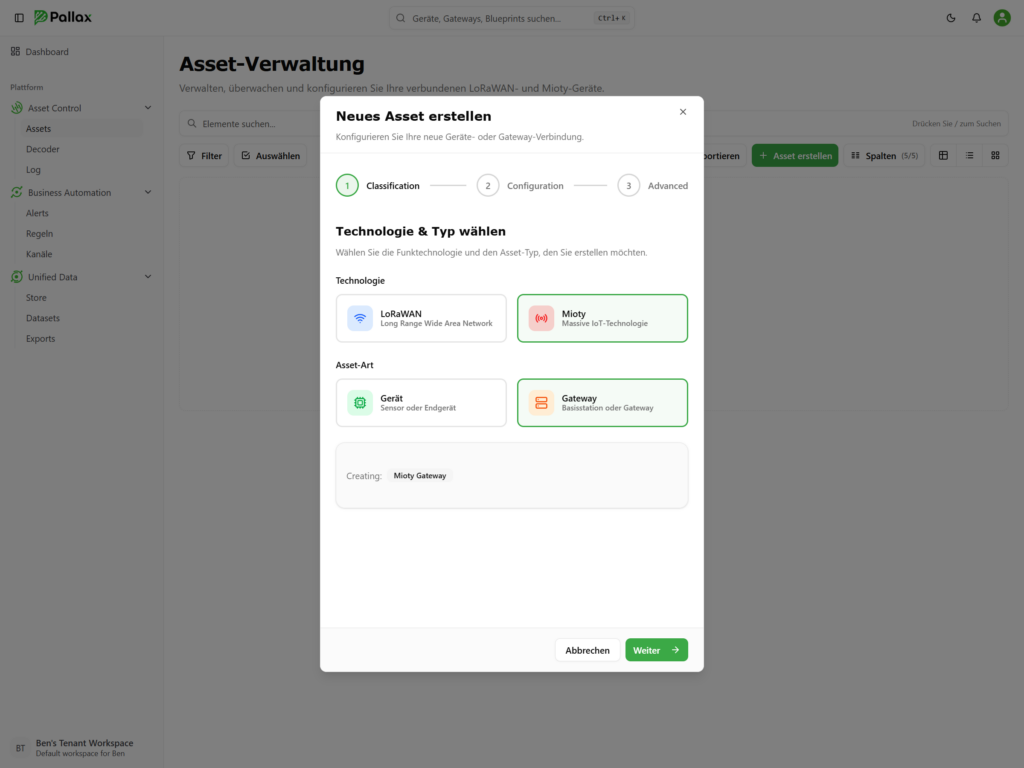Open notifications bell icon
The image size is (1024, 768).
(x=976, y=18)
